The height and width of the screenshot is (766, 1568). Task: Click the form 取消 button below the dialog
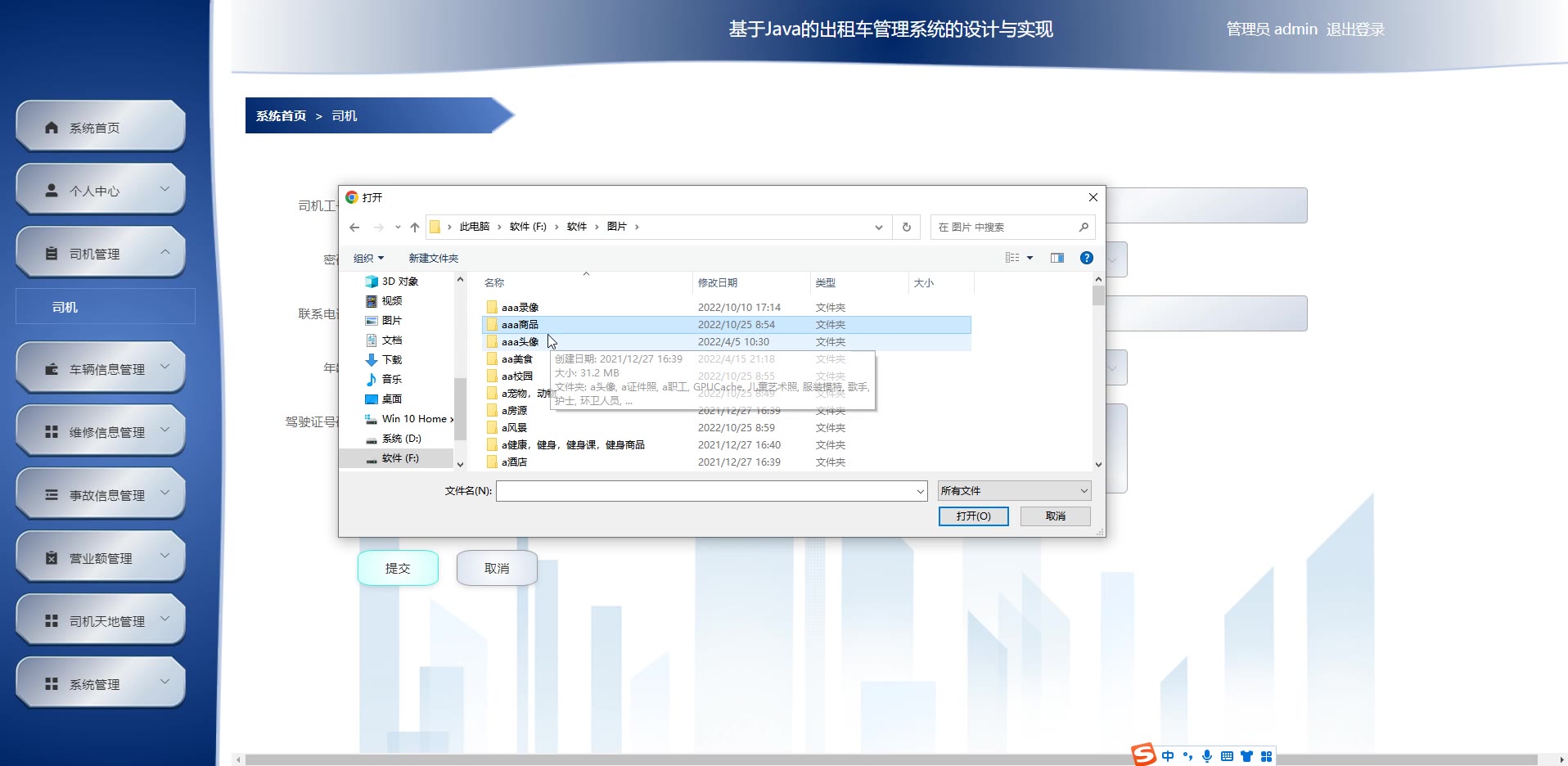point(497,568)
